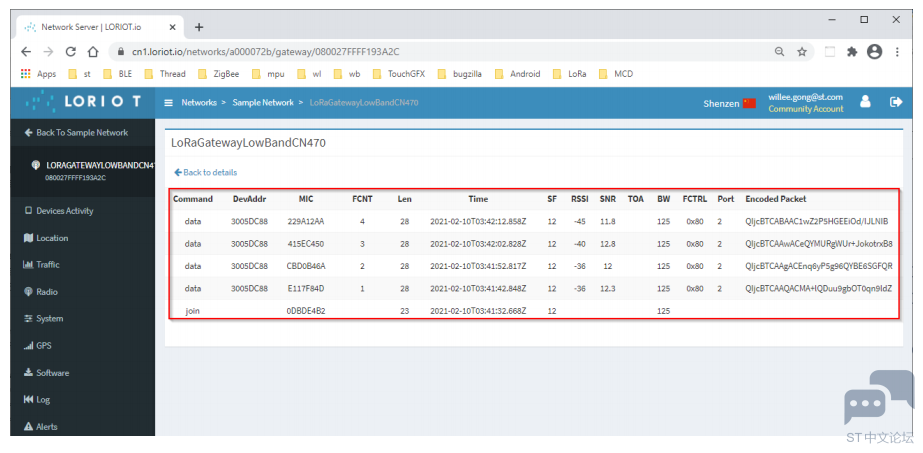Open the ZigBee bookmark folder

219,74
